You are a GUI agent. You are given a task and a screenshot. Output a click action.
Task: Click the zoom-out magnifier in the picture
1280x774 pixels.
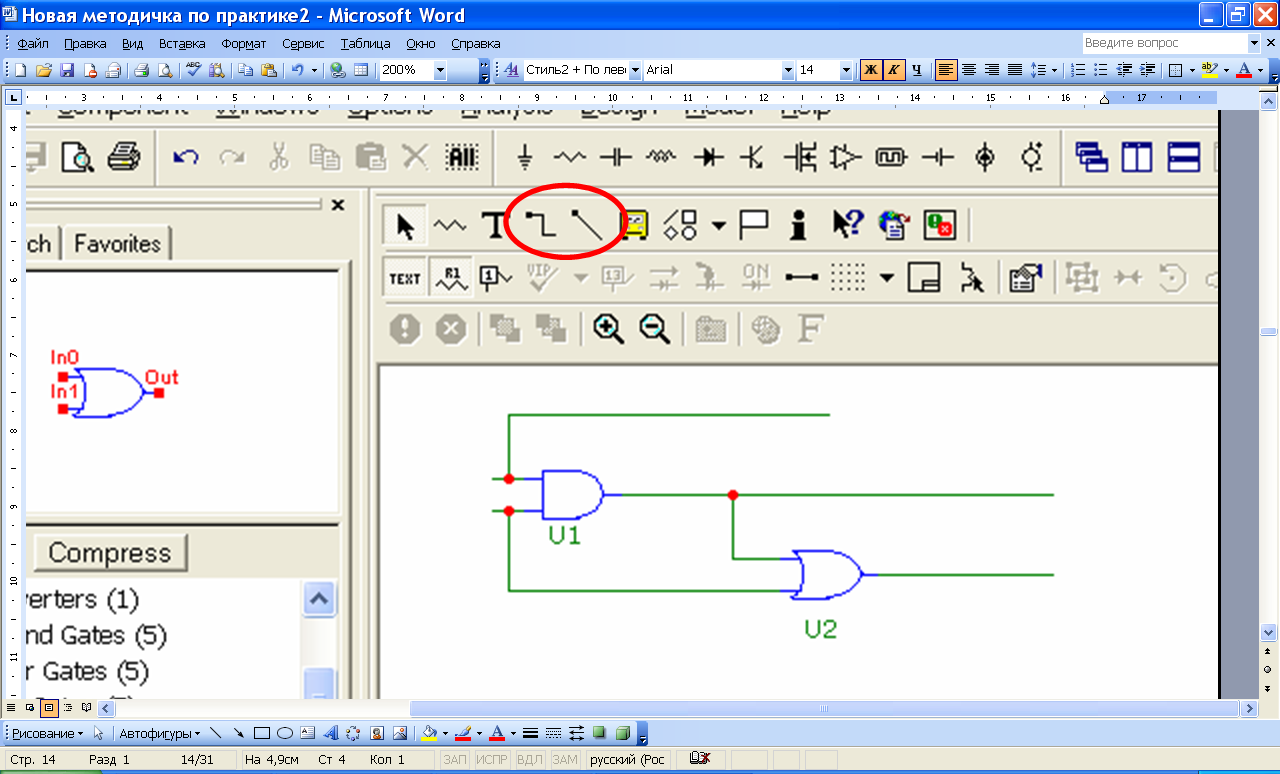[x=654, y=328]
